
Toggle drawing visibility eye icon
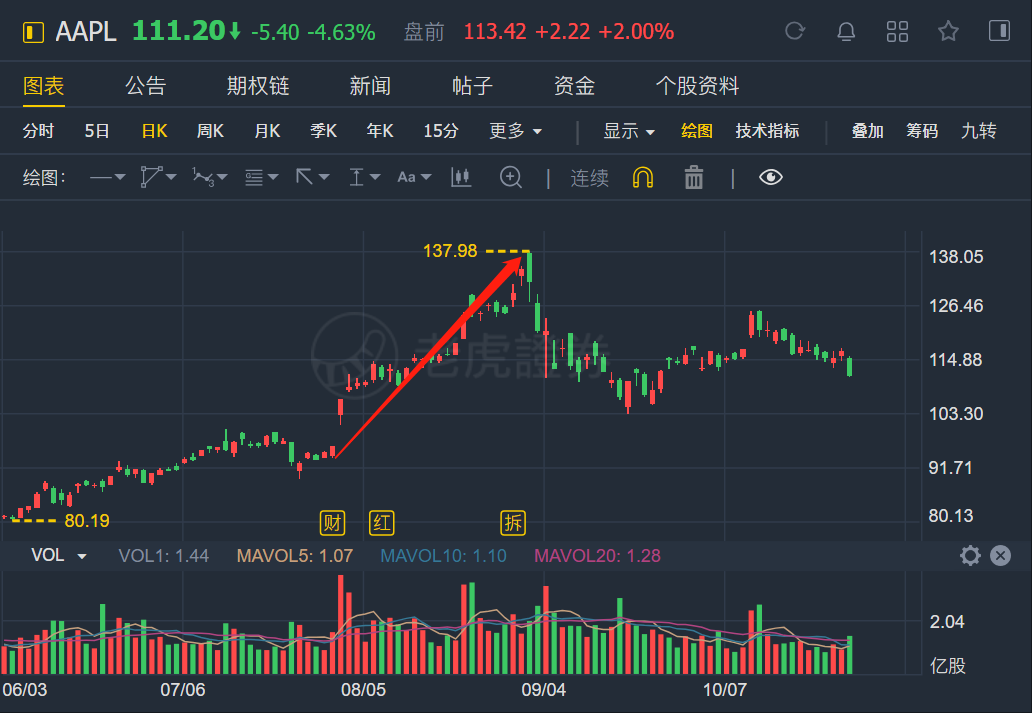click(x=770, y=178)
